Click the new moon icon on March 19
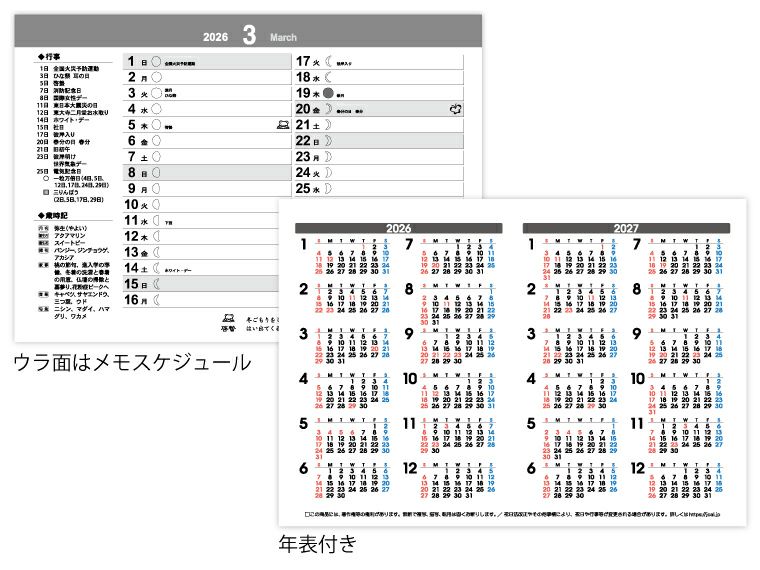This screenshot has height=570, width=760. click(328, 93)
